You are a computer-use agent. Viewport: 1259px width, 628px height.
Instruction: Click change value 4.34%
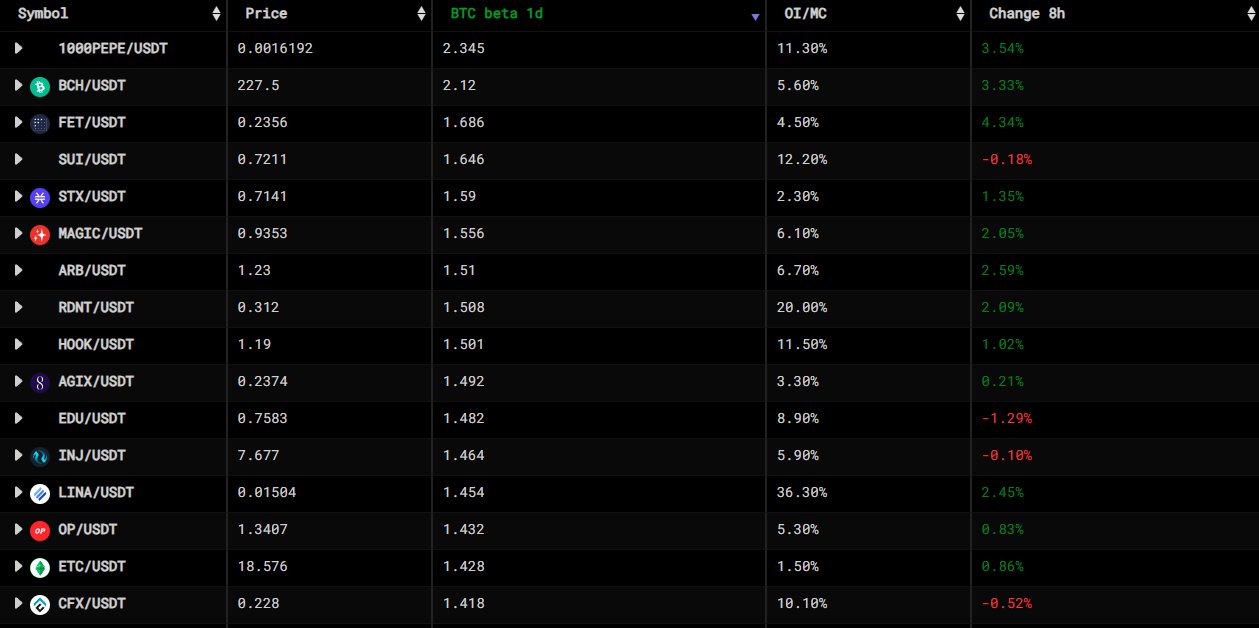click(x=1002, y=122)
